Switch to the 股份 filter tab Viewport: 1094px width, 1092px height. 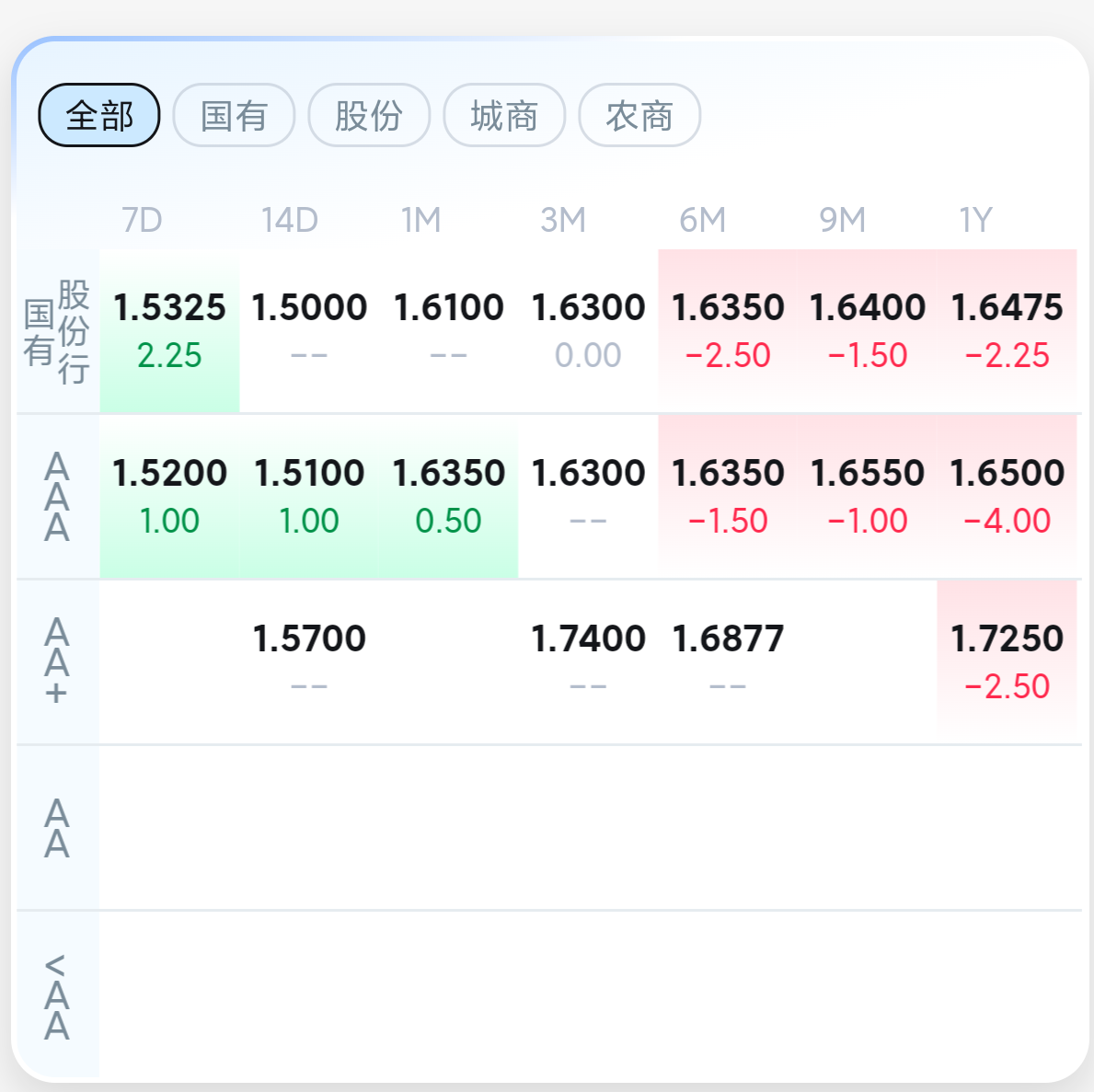369,116
